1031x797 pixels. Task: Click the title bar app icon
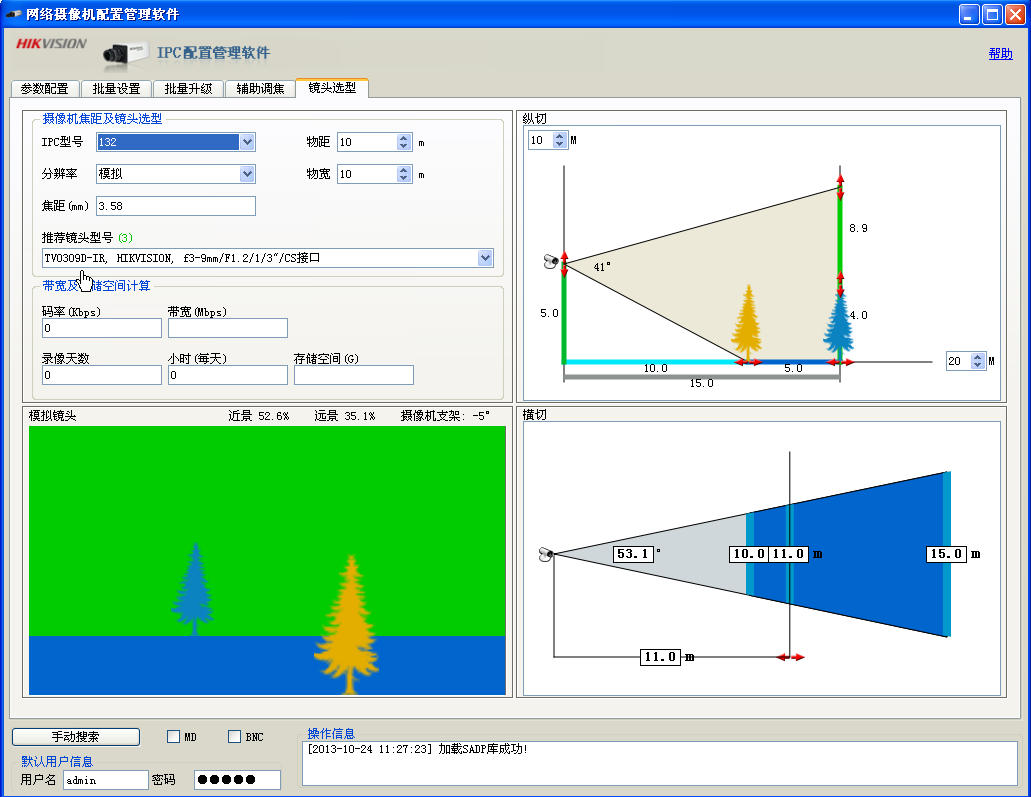[13, 14]
